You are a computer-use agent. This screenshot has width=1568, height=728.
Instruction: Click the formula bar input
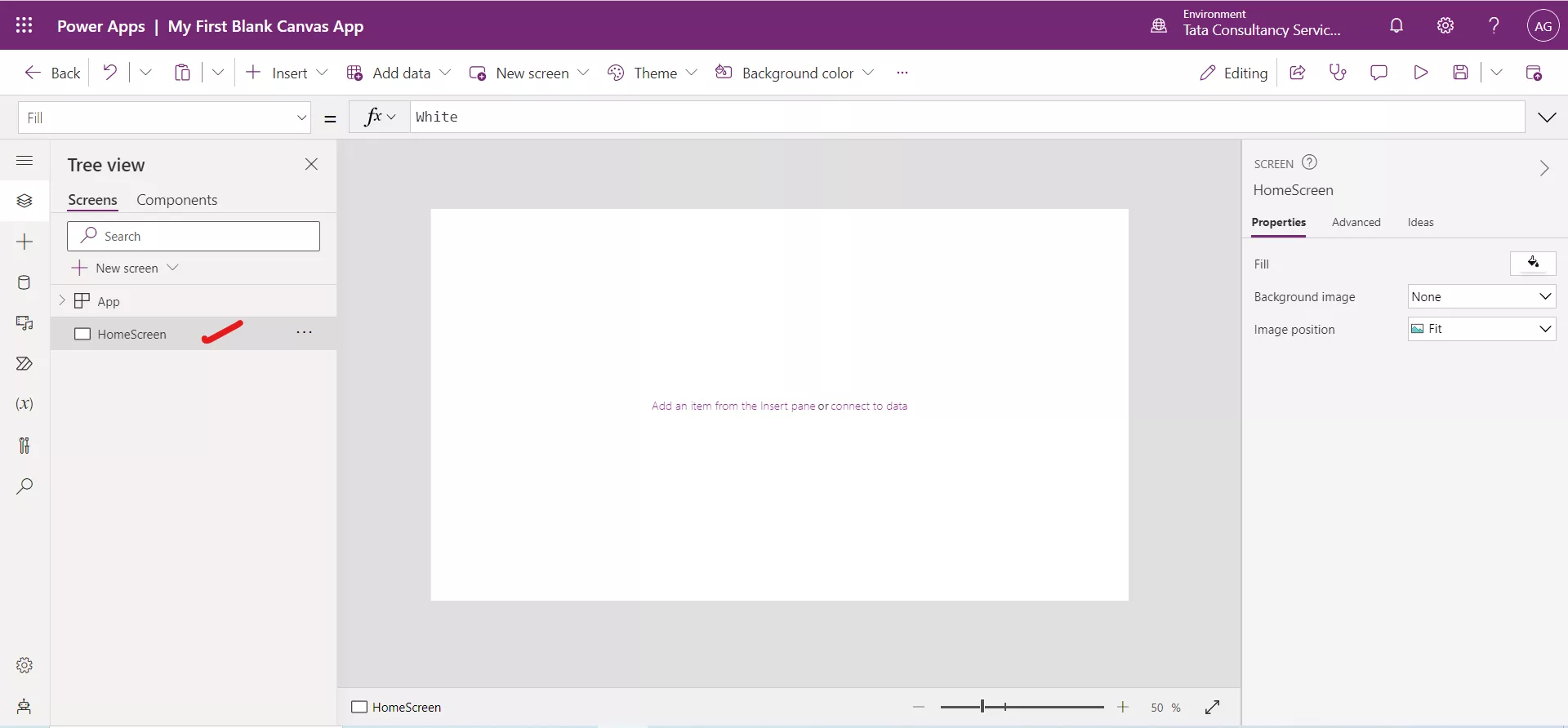967,117
